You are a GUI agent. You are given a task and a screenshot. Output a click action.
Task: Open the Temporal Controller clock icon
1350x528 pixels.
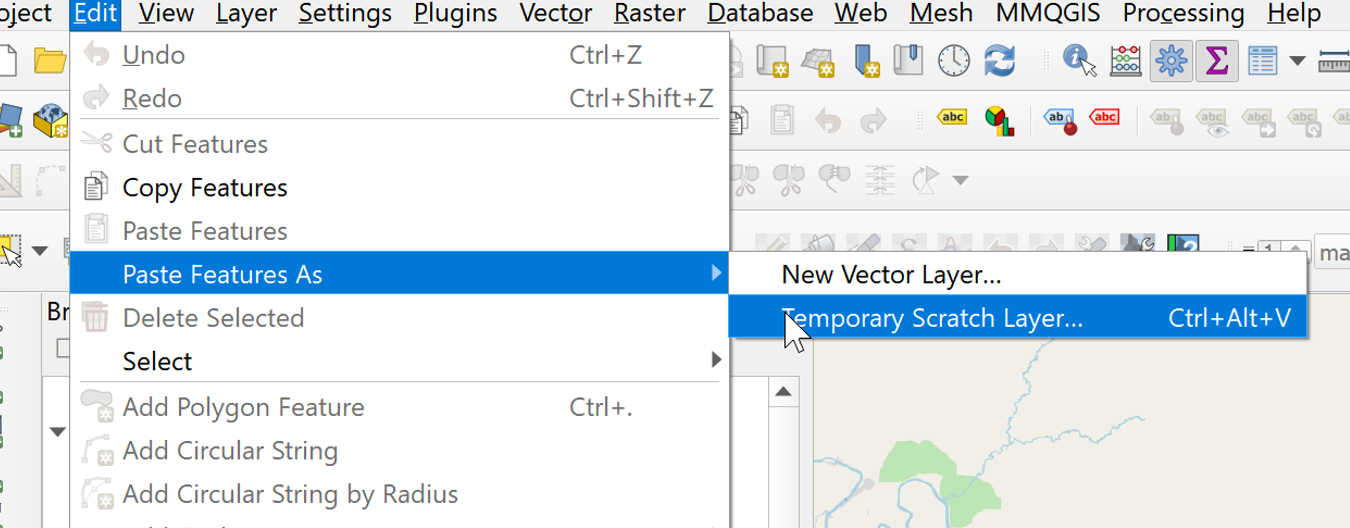click(x=953, y=61)
